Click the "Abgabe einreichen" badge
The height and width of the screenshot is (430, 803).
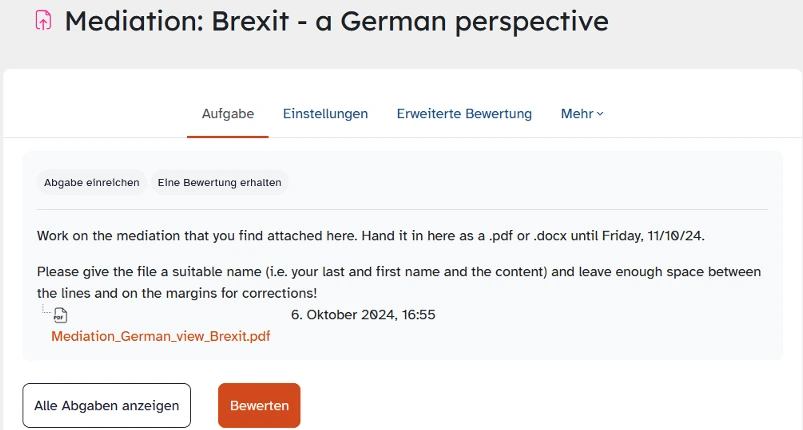[92, 182]
